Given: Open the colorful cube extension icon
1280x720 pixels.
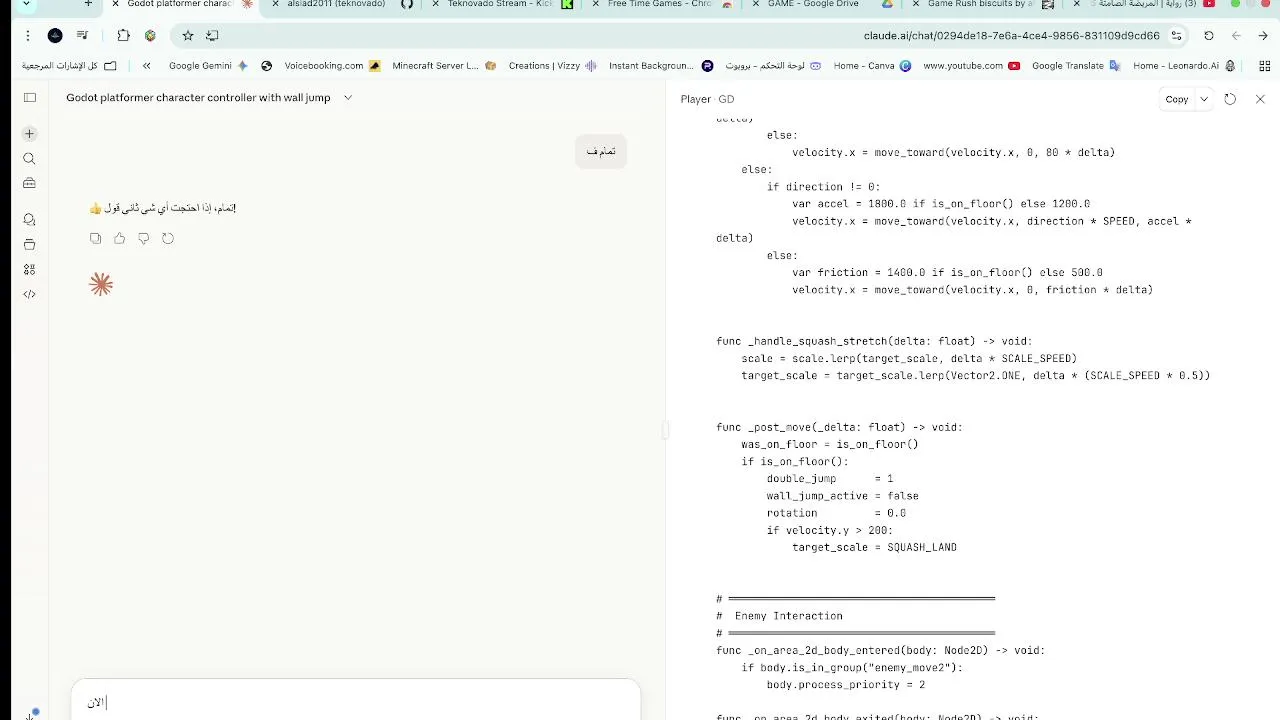Looking at the screenshot, I should [x=150, y=36].
